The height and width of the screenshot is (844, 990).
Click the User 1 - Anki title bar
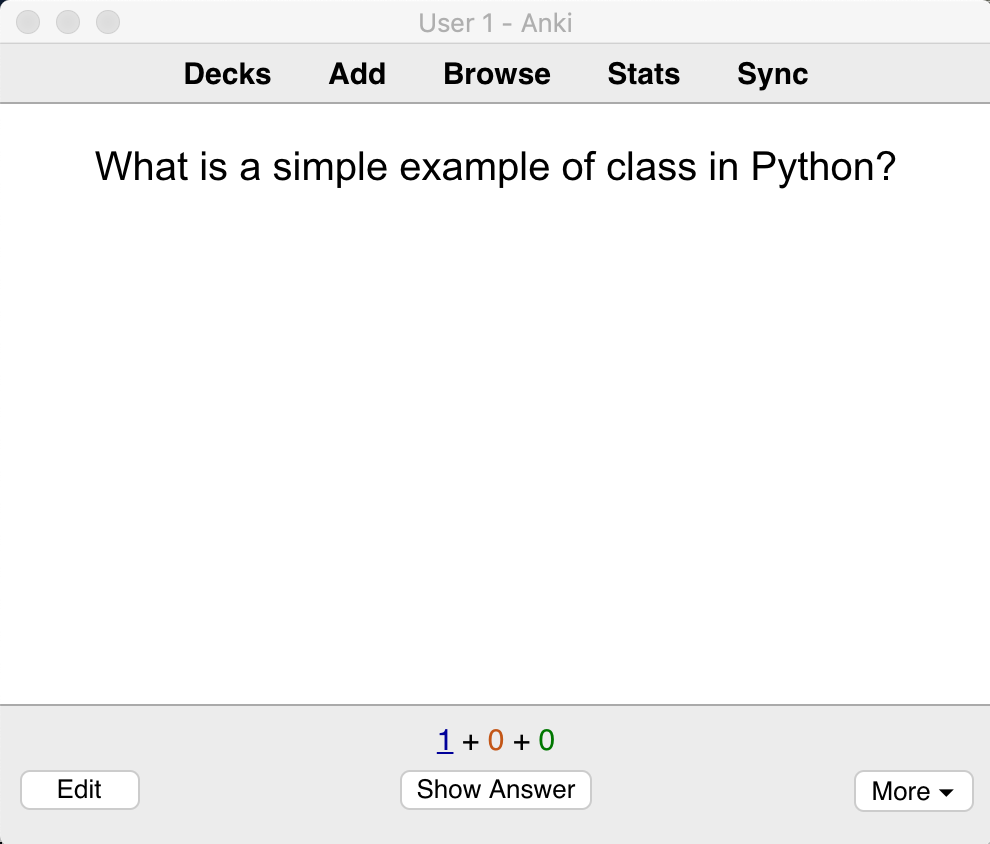coord(495,23)
